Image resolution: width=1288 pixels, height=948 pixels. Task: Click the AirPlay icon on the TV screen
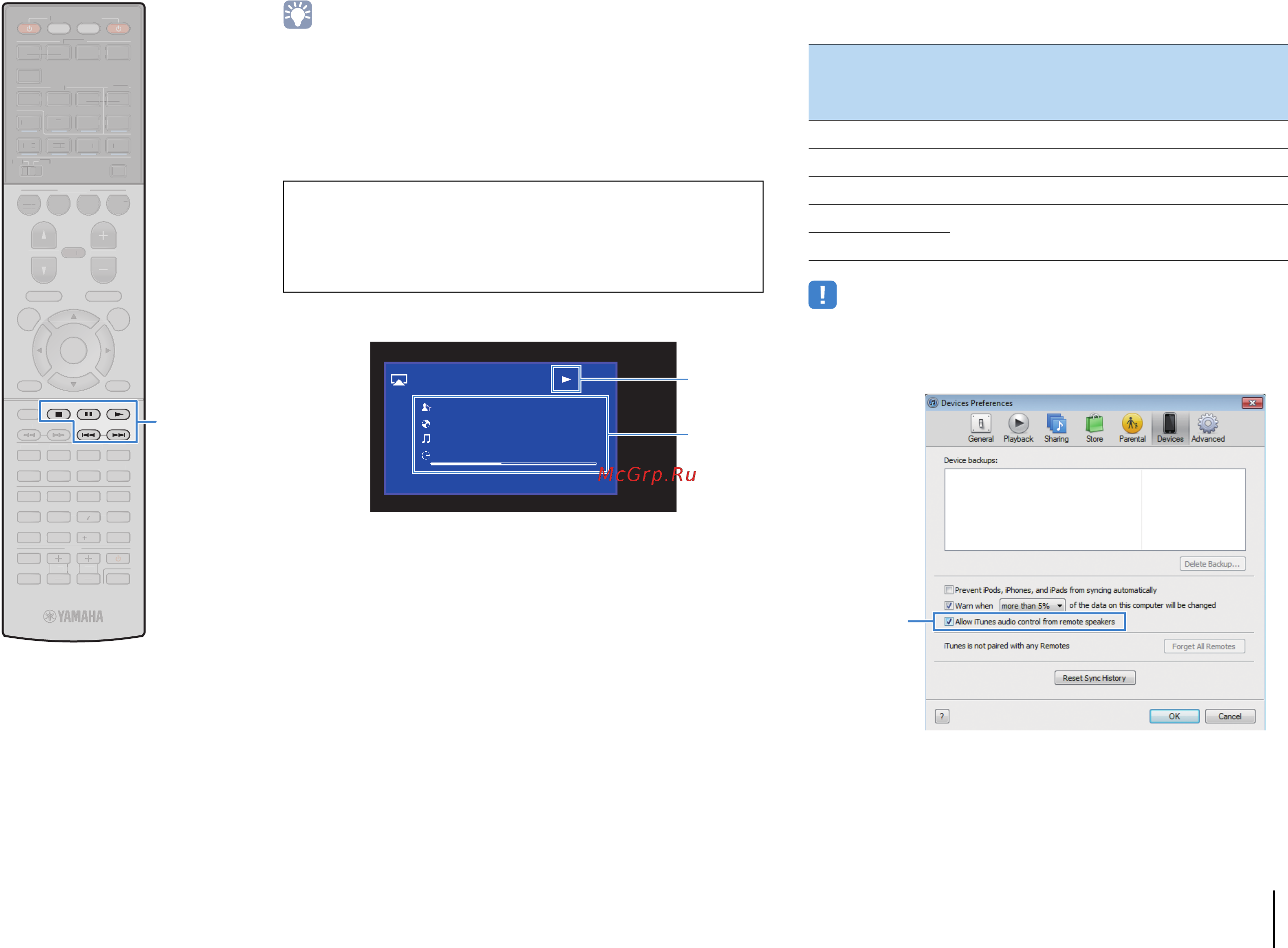point(399,380)
